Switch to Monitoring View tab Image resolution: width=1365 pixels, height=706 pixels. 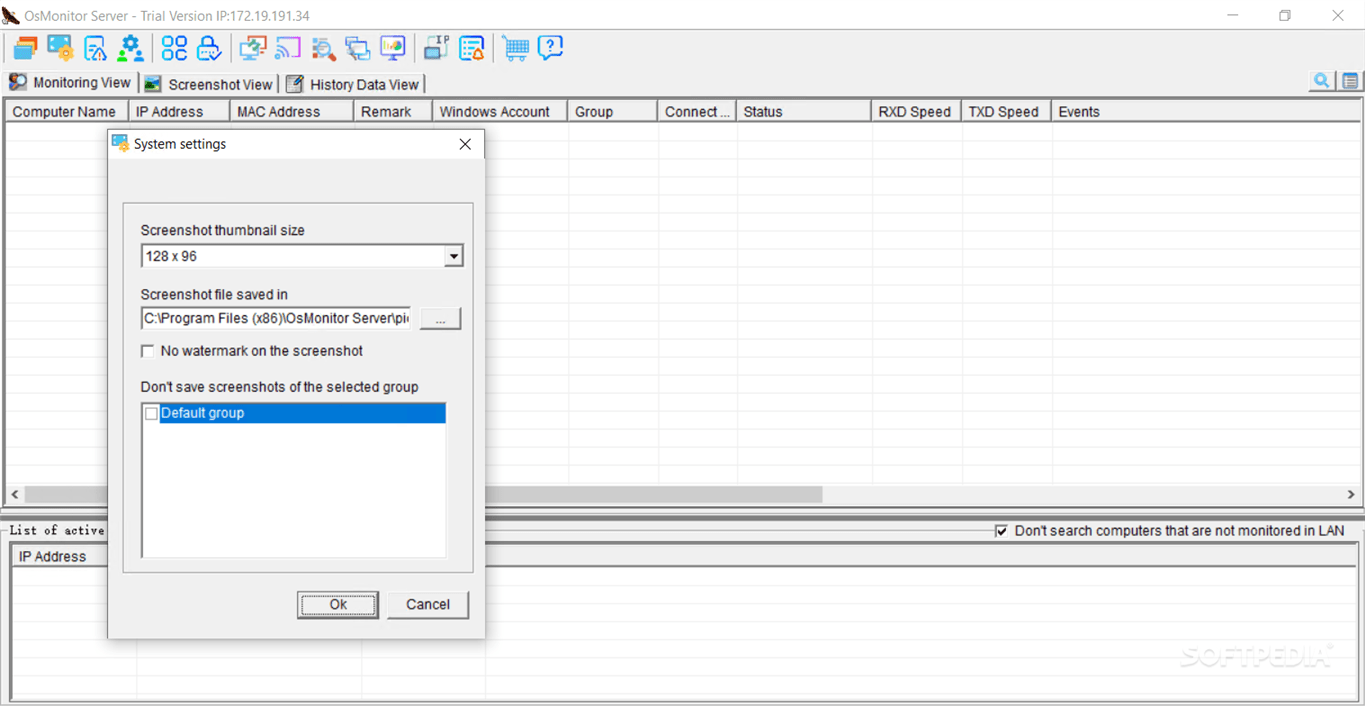click(70, 83)
